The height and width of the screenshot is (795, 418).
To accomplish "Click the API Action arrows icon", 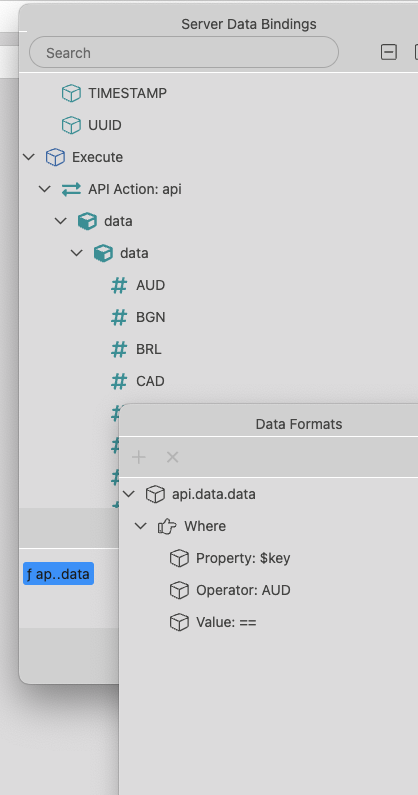I will click(71, 189).
